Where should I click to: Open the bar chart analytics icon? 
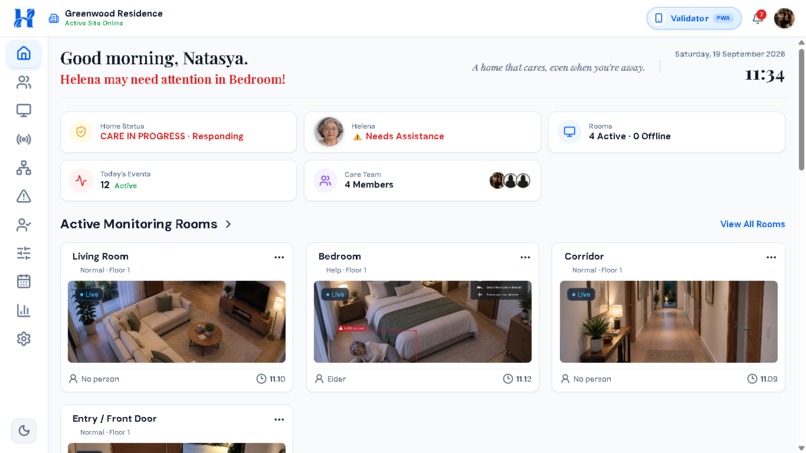click(x=24, y=310)
